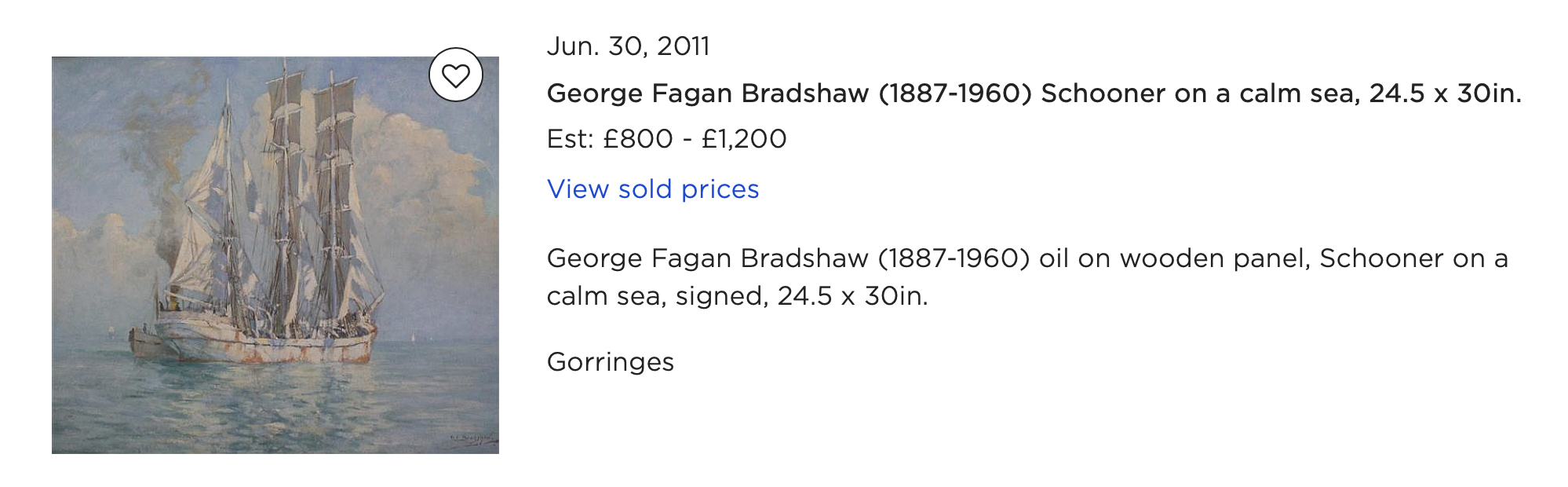This screenshot has width=1568, height=487.
Task: Click the artist signature in painting corner
Action: tap(472, 439)
